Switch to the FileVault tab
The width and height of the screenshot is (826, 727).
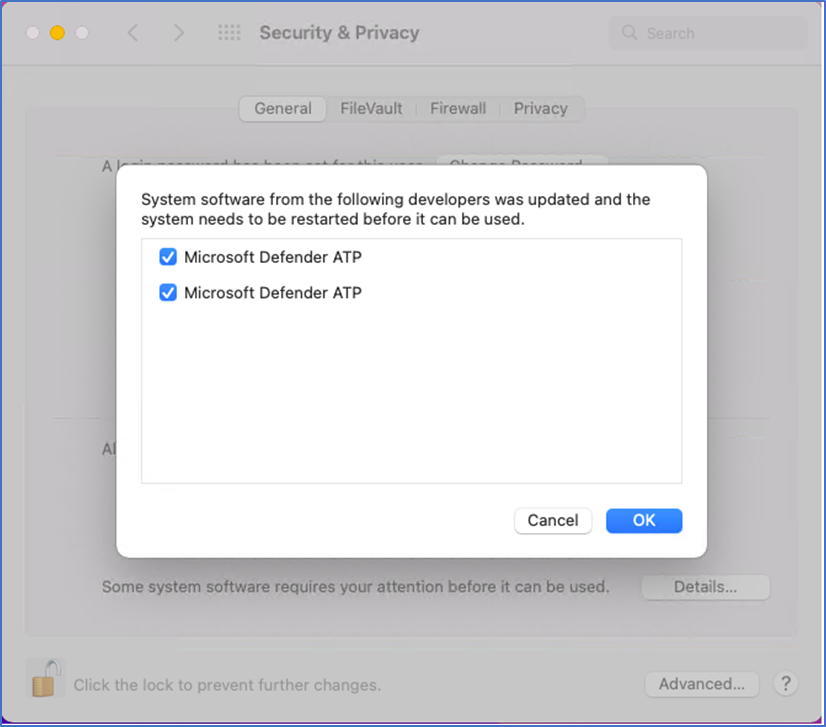click(371, 109)
